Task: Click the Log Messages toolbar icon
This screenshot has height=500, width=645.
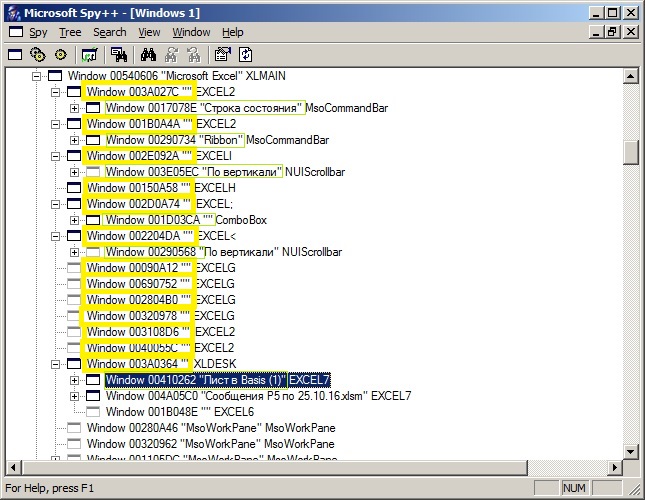Action: tap(90, 54)
